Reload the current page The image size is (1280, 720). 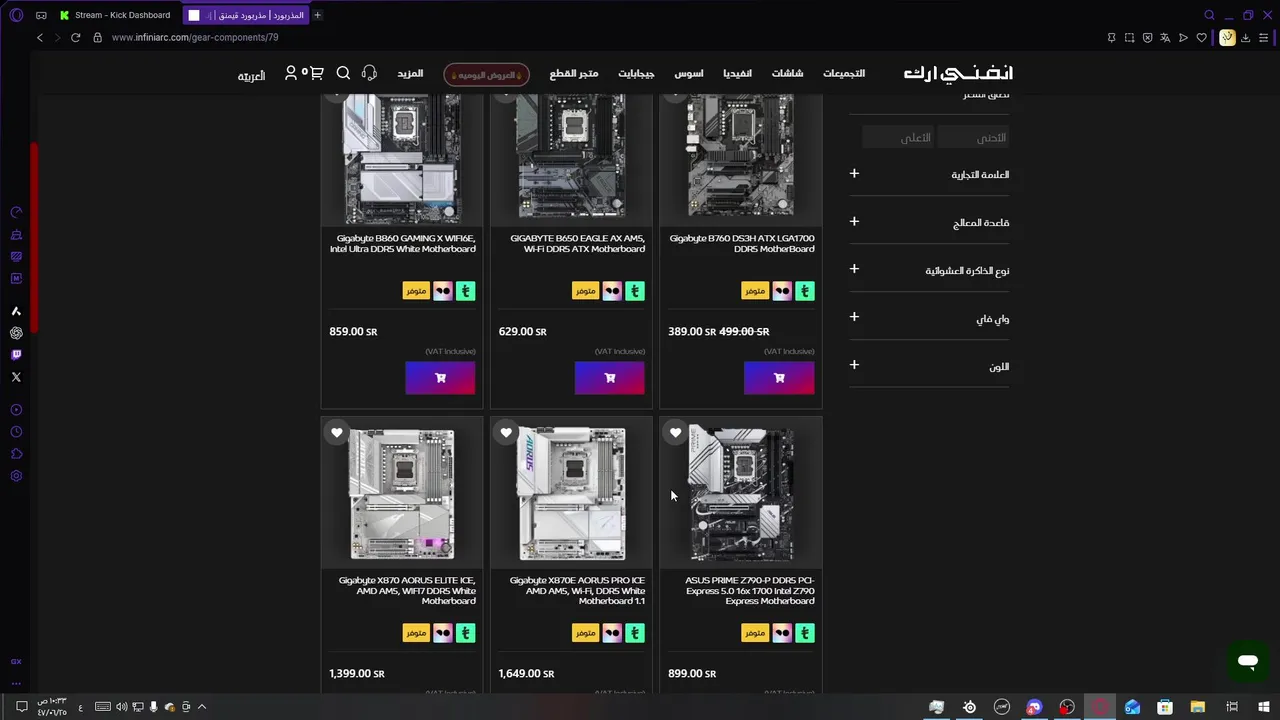[75, 37]
